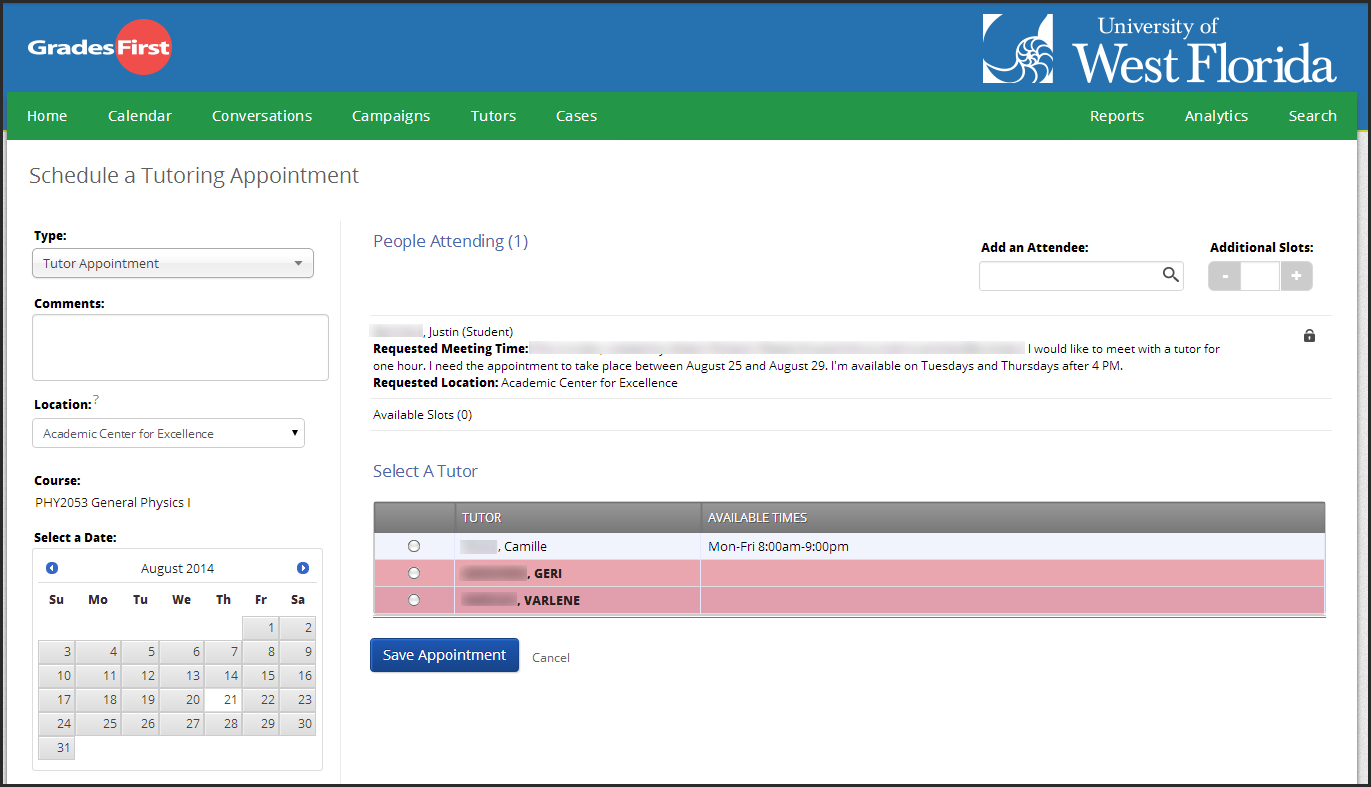This screenshot has width=1371, height=787.
Task: Go to previous month in calendar
Action: point(52,568)
